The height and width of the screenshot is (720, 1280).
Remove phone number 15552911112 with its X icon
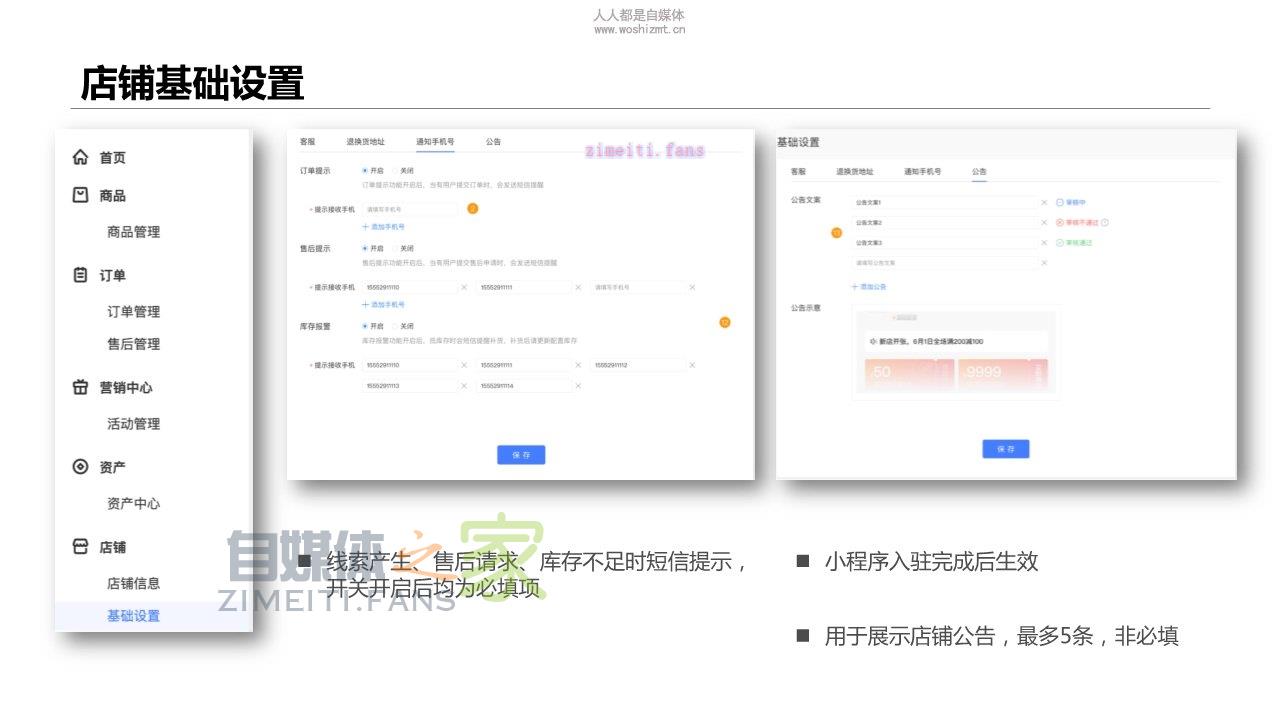pos(692,365)
